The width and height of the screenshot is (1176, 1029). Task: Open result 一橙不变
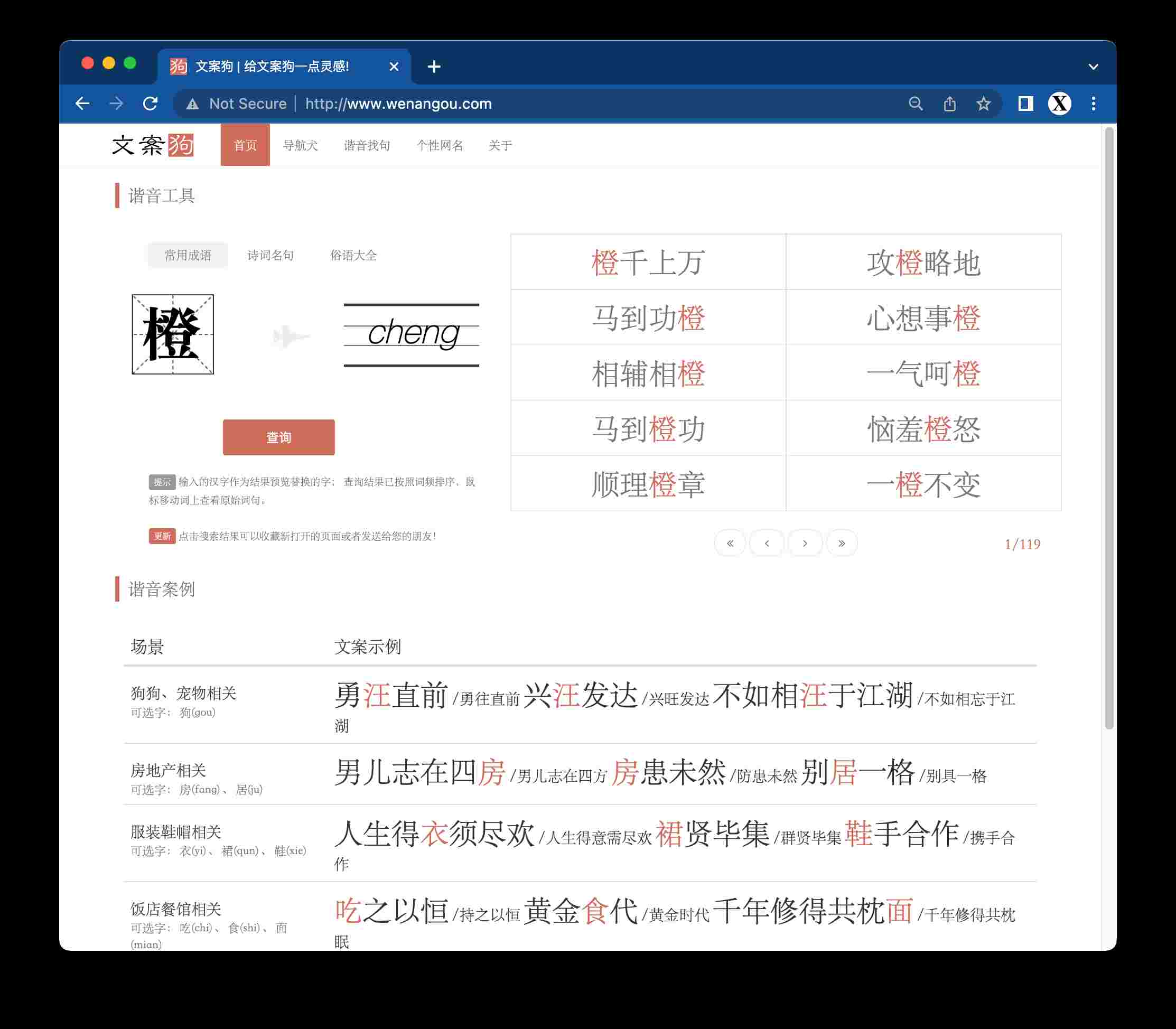coord(923,484)
